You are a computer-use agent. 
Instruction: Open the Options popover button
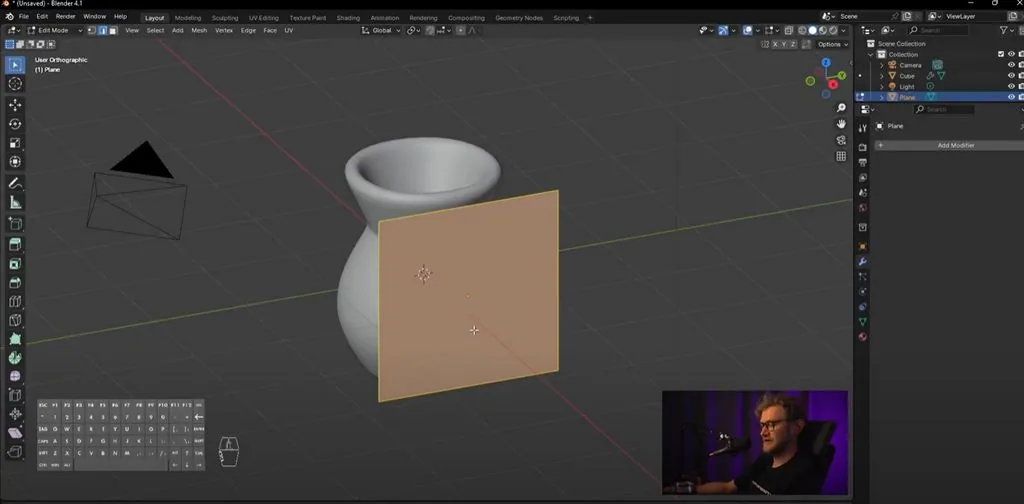(x=832, y=44)
